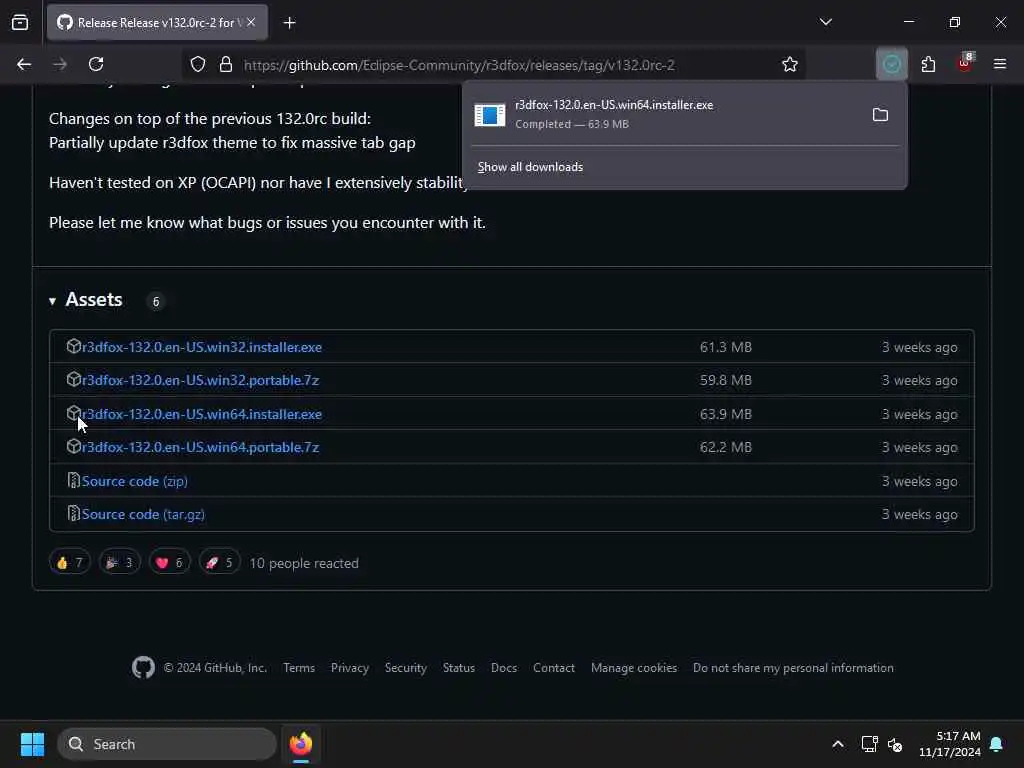Viewport: 1024px width, 768px height.
Task: Click the 62.2 MB size of win64 portable
Action: (726, 447)
